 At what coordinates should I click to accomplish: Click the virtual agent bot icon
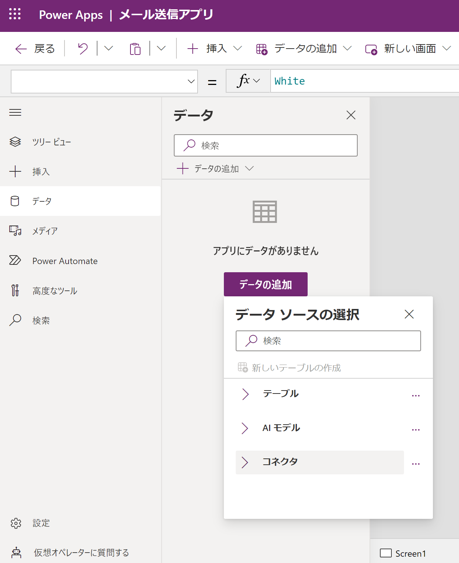click(x=16, y=553)
